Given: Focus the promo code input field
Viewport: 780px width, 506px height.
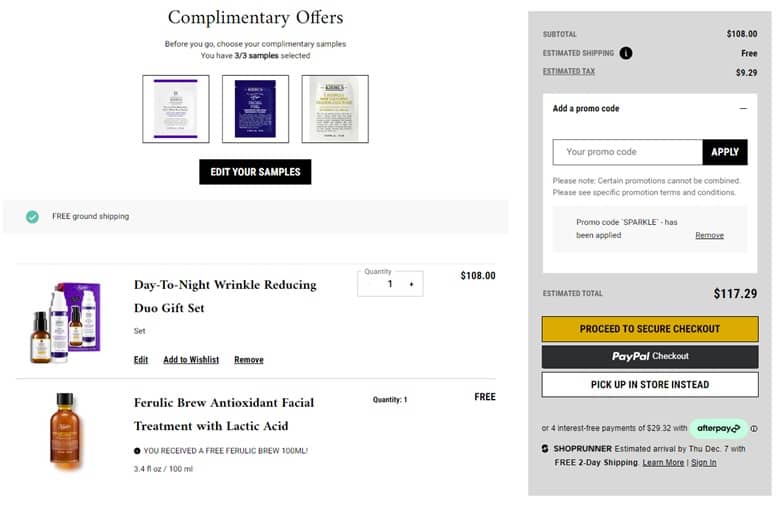Looking at the screenshot, I should point(628,152).
